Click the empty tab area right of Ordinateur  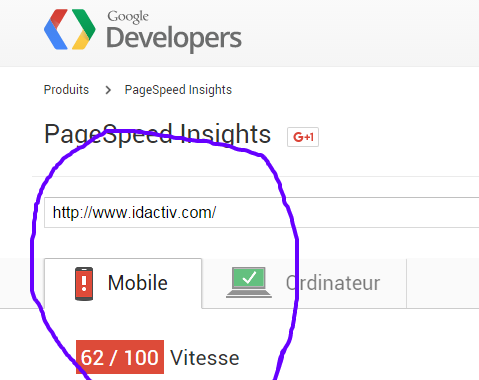pyautogui.click(x=443, y=283)
